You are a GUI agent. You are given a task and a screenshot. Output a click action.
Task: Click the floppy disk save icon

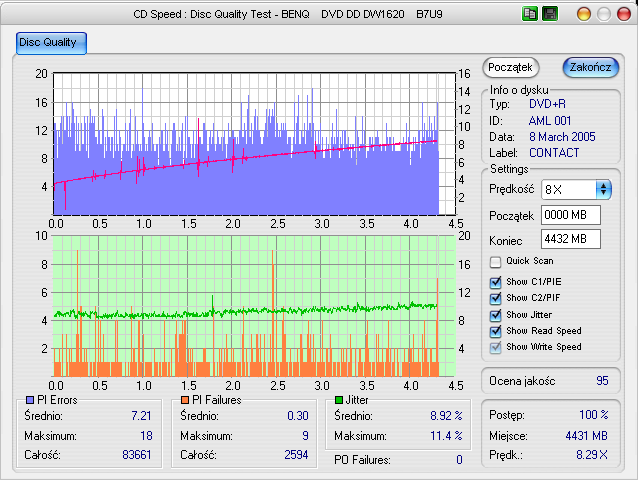(x=550, y=14)
